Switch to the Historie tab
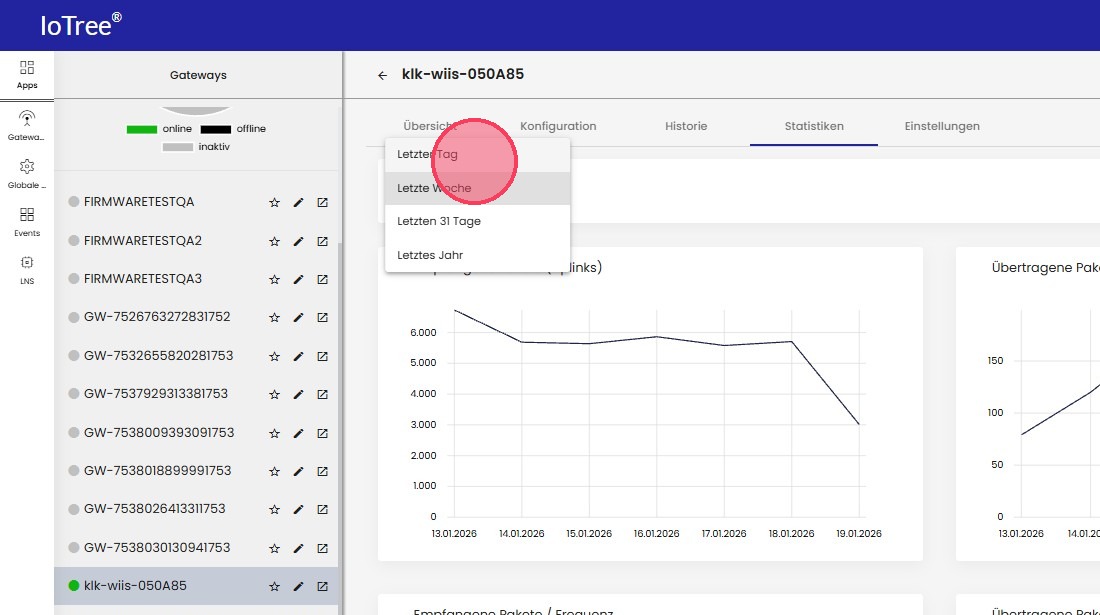 pyautogui.click(x=686, y=126)
